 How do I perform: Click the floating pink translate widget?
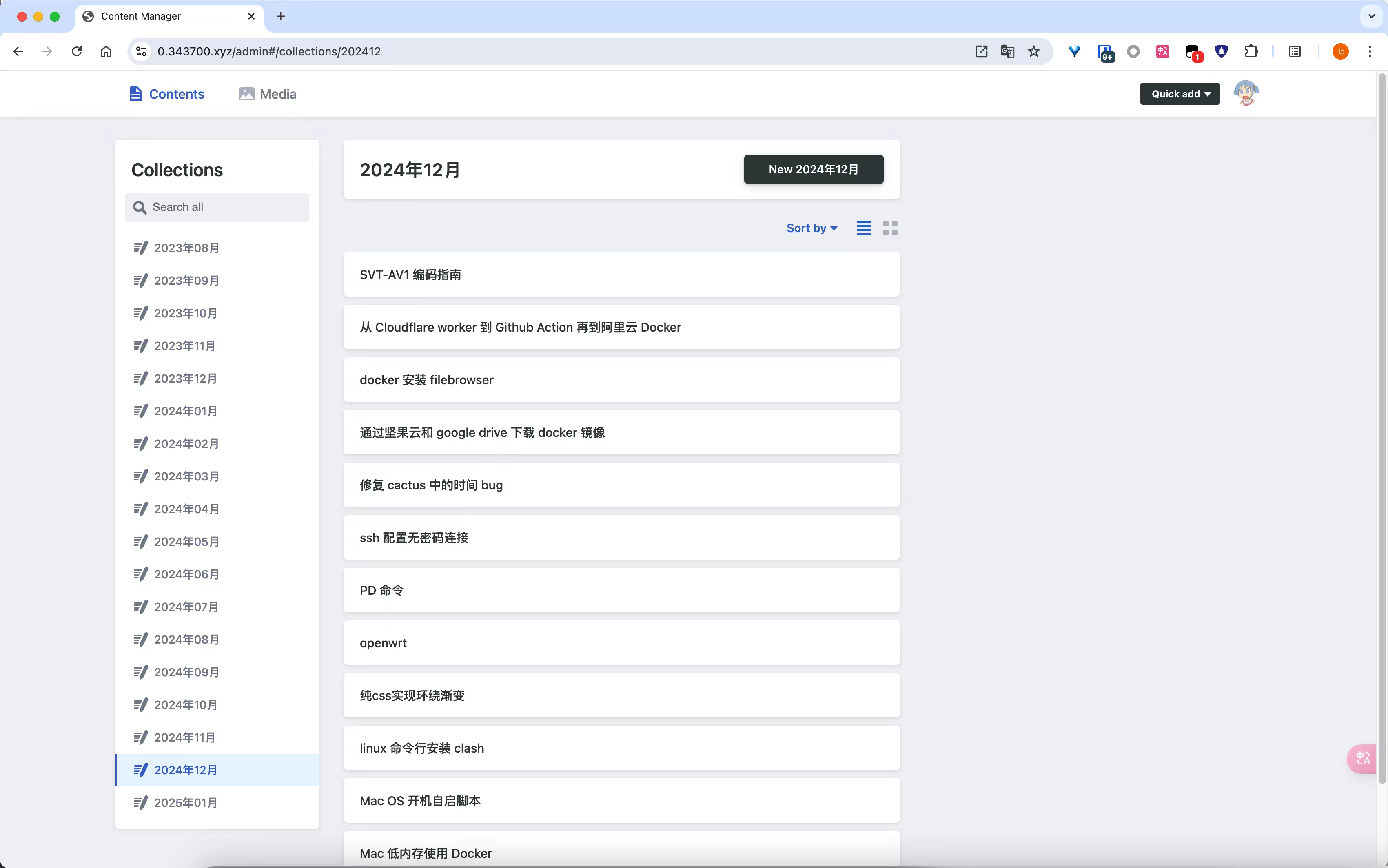(x=1362, y=758)
